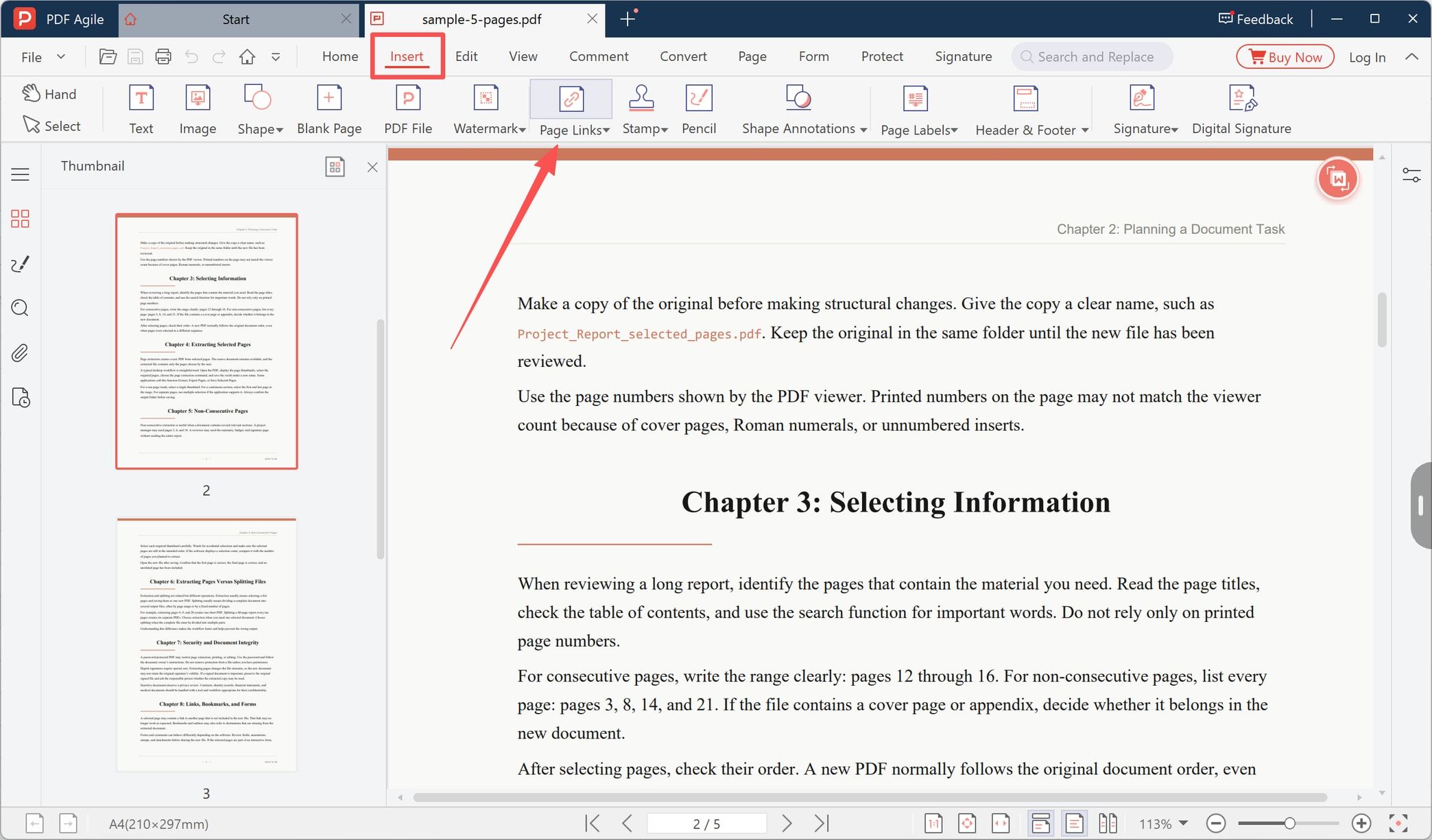The height and width of the screenshot is (840, 1432).
Task: Select the Text insert tool
Action: pos(141,110)
